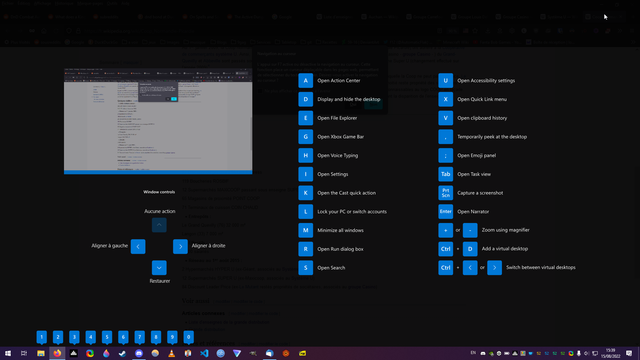The width and height of the screenshot is (640, 360).
Task: Click the semicolon key tile for Emoji panel
Action: coord(445,156)
